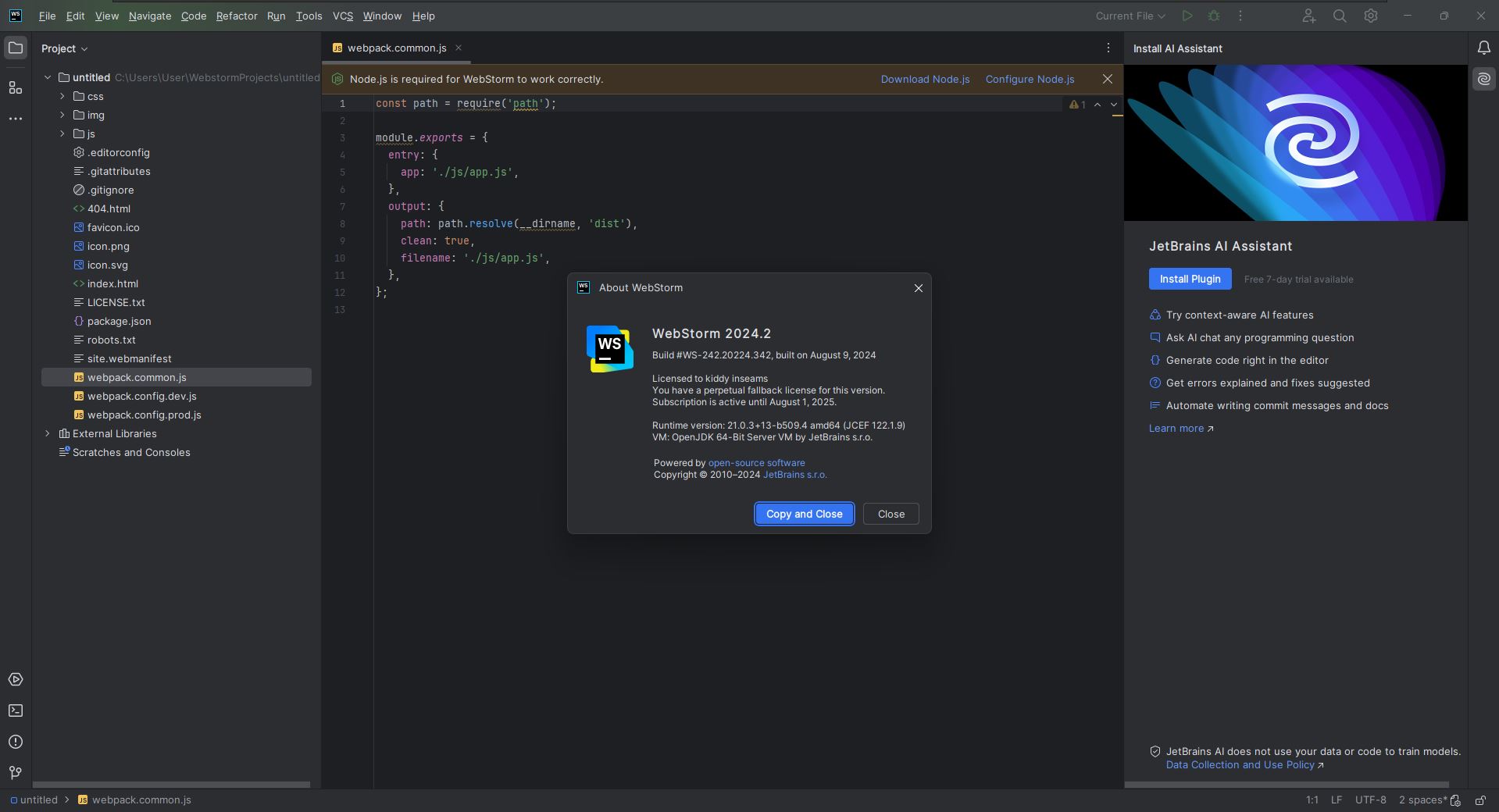
Task: Open the Problems tool window icon
Action: [15, 742]
